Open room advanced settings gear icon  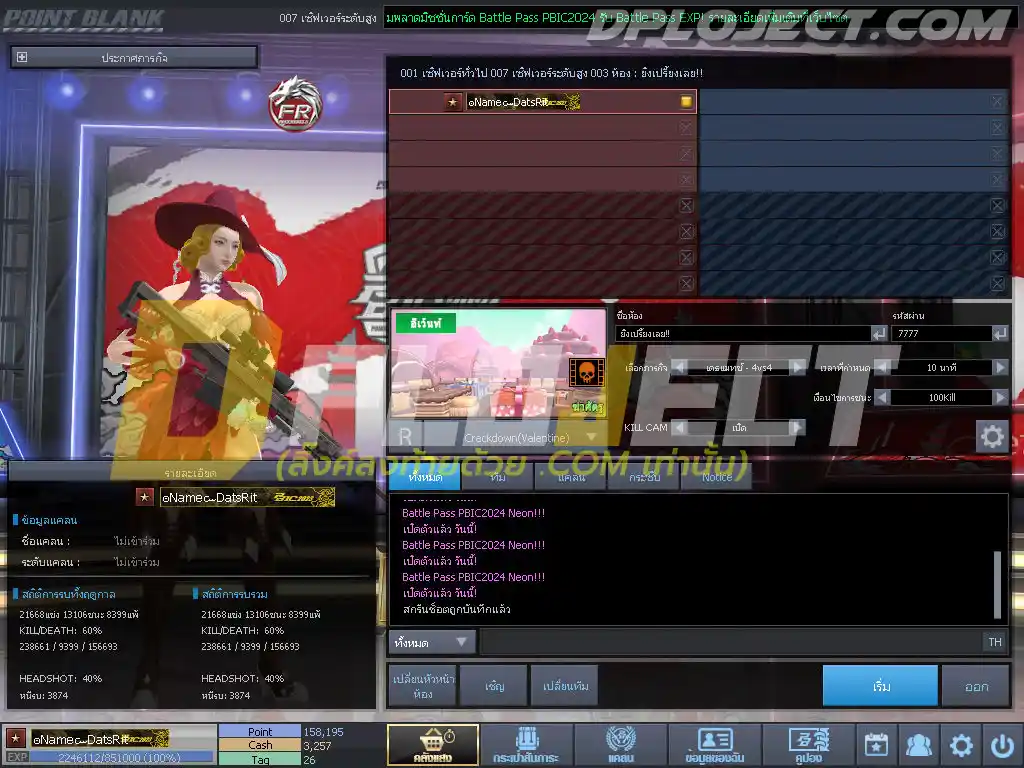tap(991, 436)
